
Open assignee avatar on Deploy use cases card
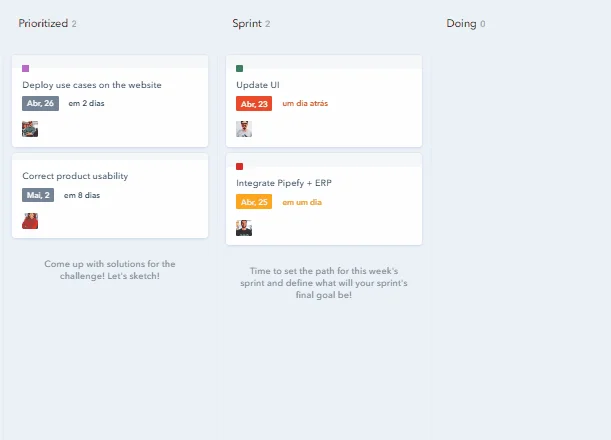(30, 129)
